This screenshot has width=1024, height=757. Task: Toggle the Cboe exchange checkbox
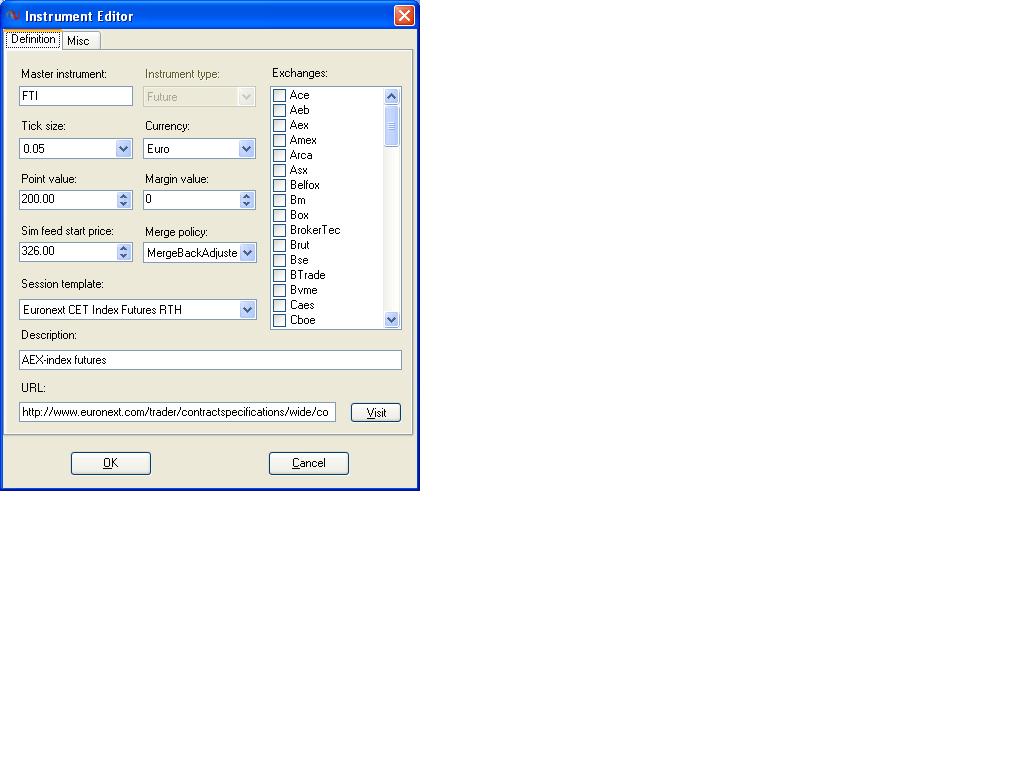coord(280,321)
